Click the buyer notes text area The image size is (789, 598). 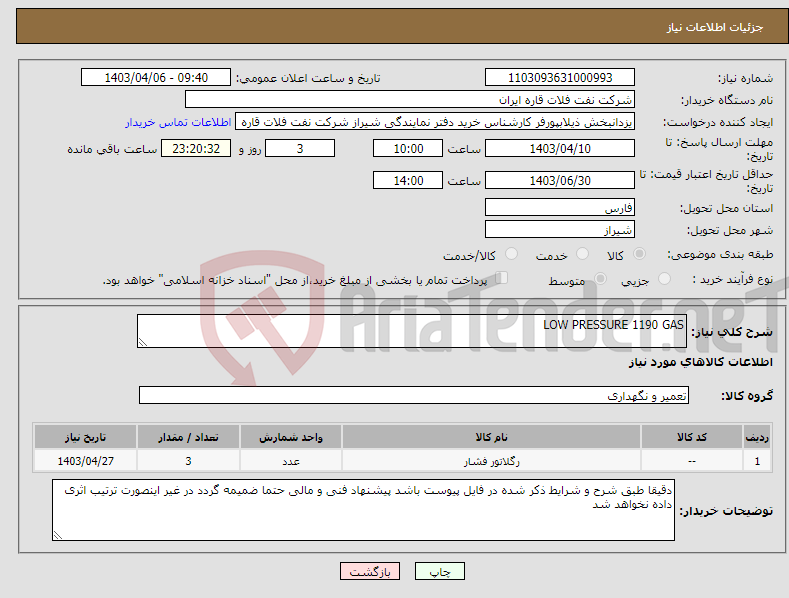[x=363, y=510]
